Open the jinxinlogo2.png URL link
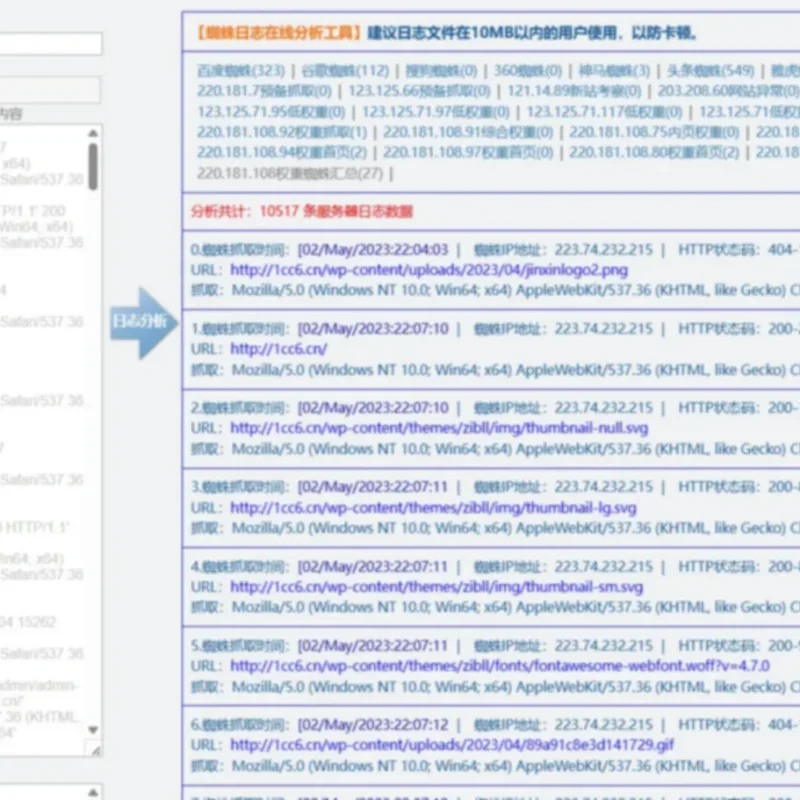800x800 pixels. click(429, 270)
